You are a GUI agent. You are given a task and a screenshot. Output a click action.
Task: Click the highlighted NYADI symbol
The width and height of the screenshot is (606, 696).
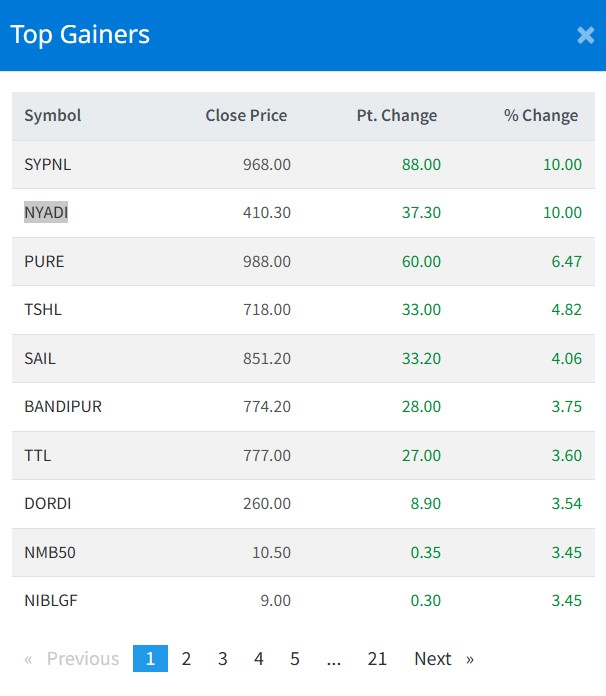click(x=46, y=212)
